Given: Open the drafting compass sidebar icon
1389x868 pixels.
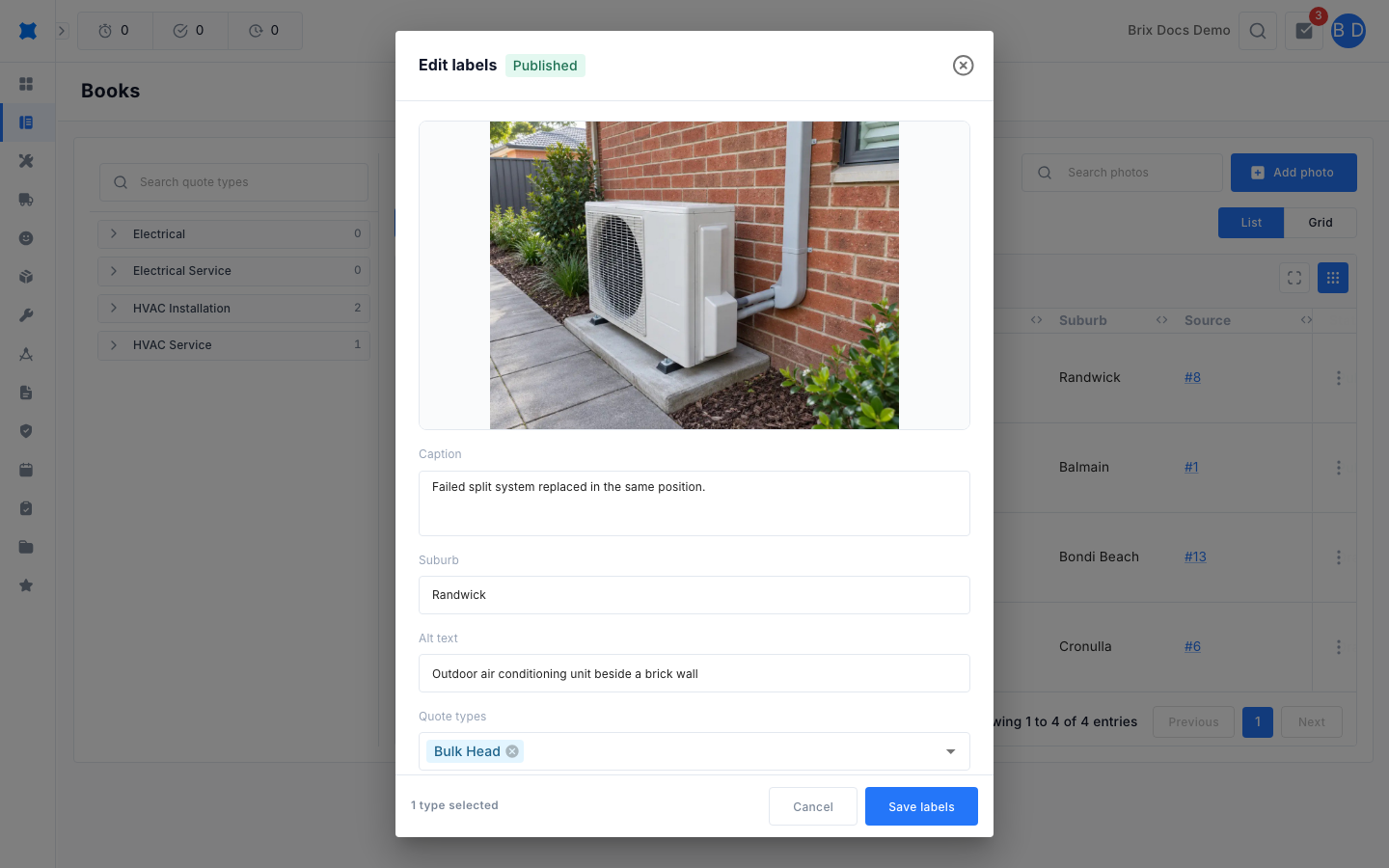Looking at the screenshot, I should [x=26, y=354].
